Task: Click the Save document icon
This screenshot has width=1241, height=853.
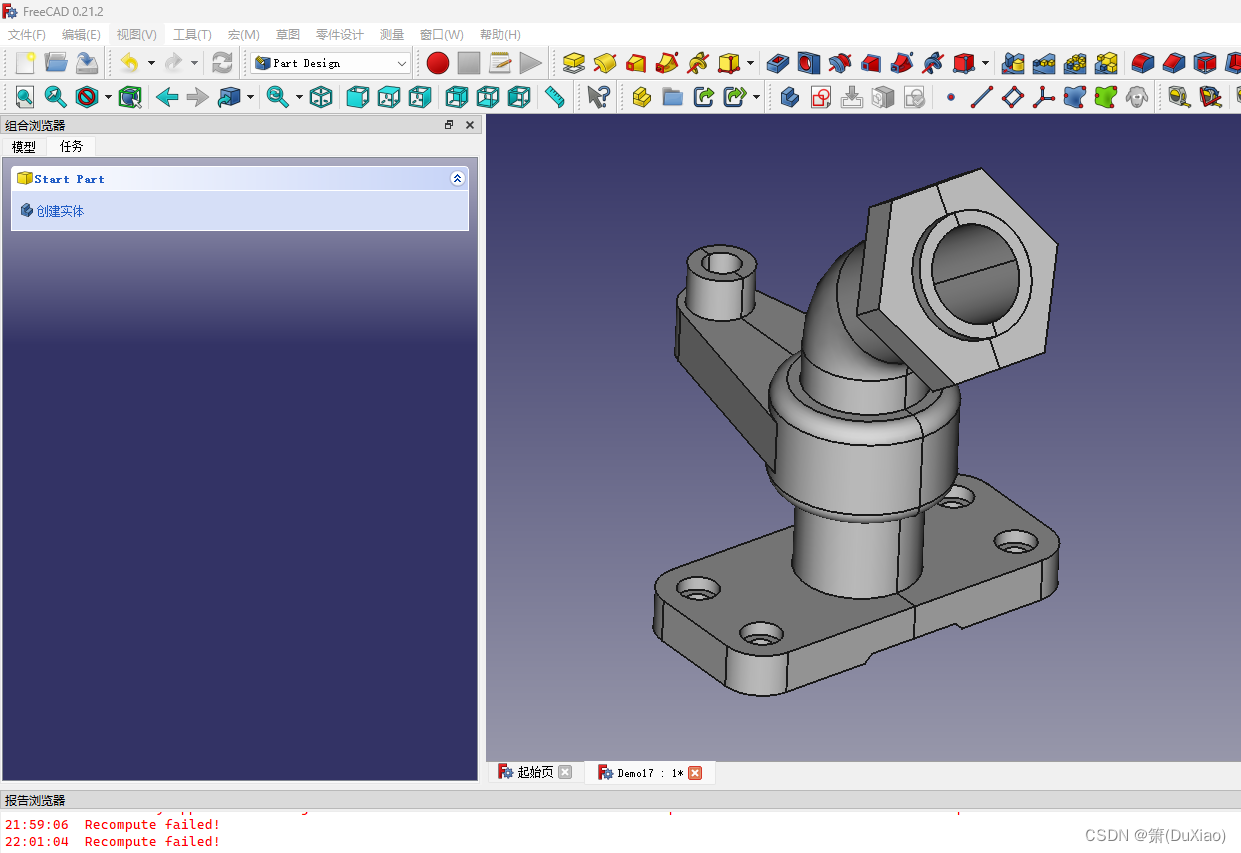Action: (87, 63)
